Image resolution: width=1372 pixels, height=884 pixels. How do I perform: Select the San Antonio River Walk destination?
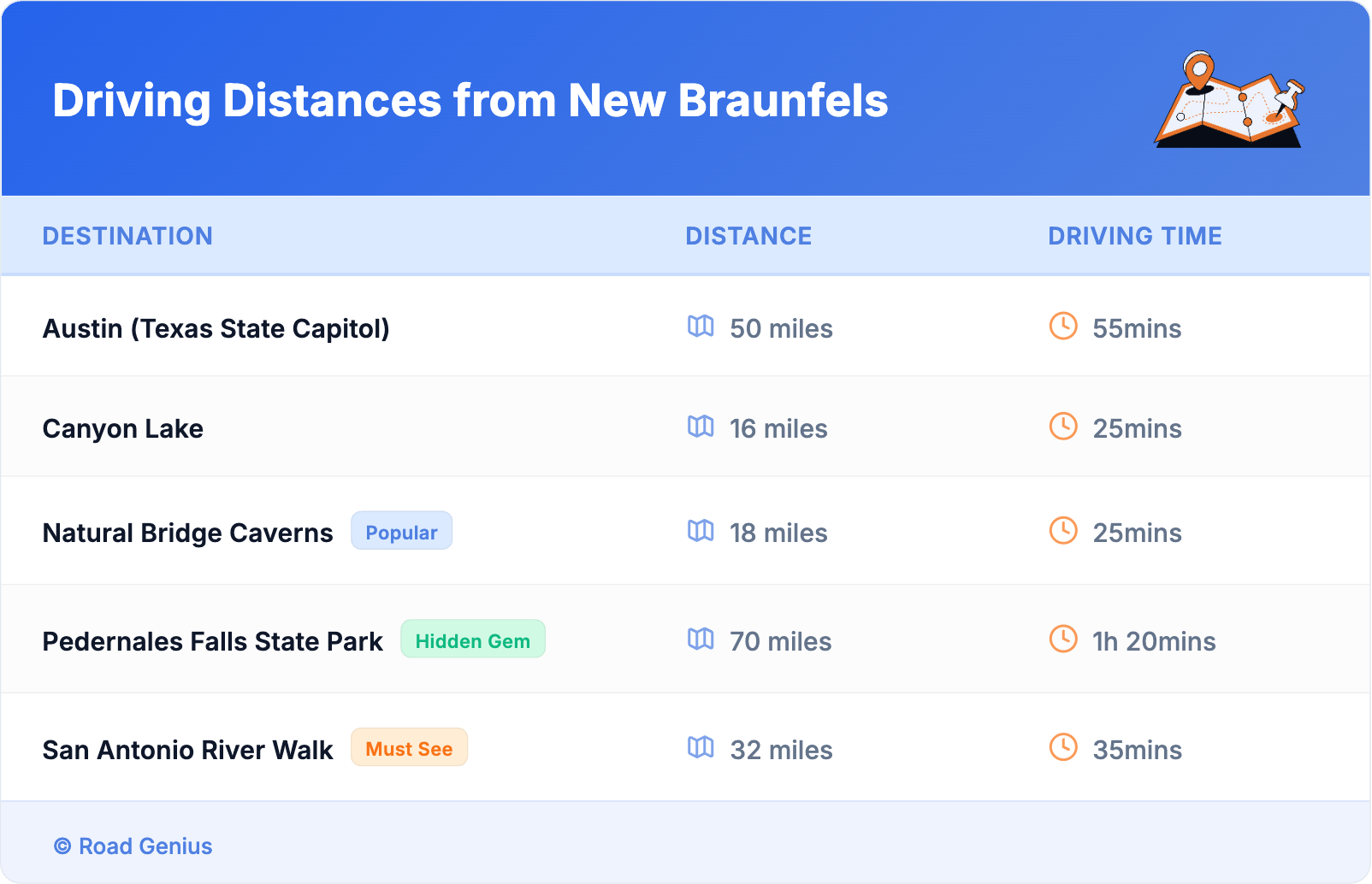click(187, 750)
